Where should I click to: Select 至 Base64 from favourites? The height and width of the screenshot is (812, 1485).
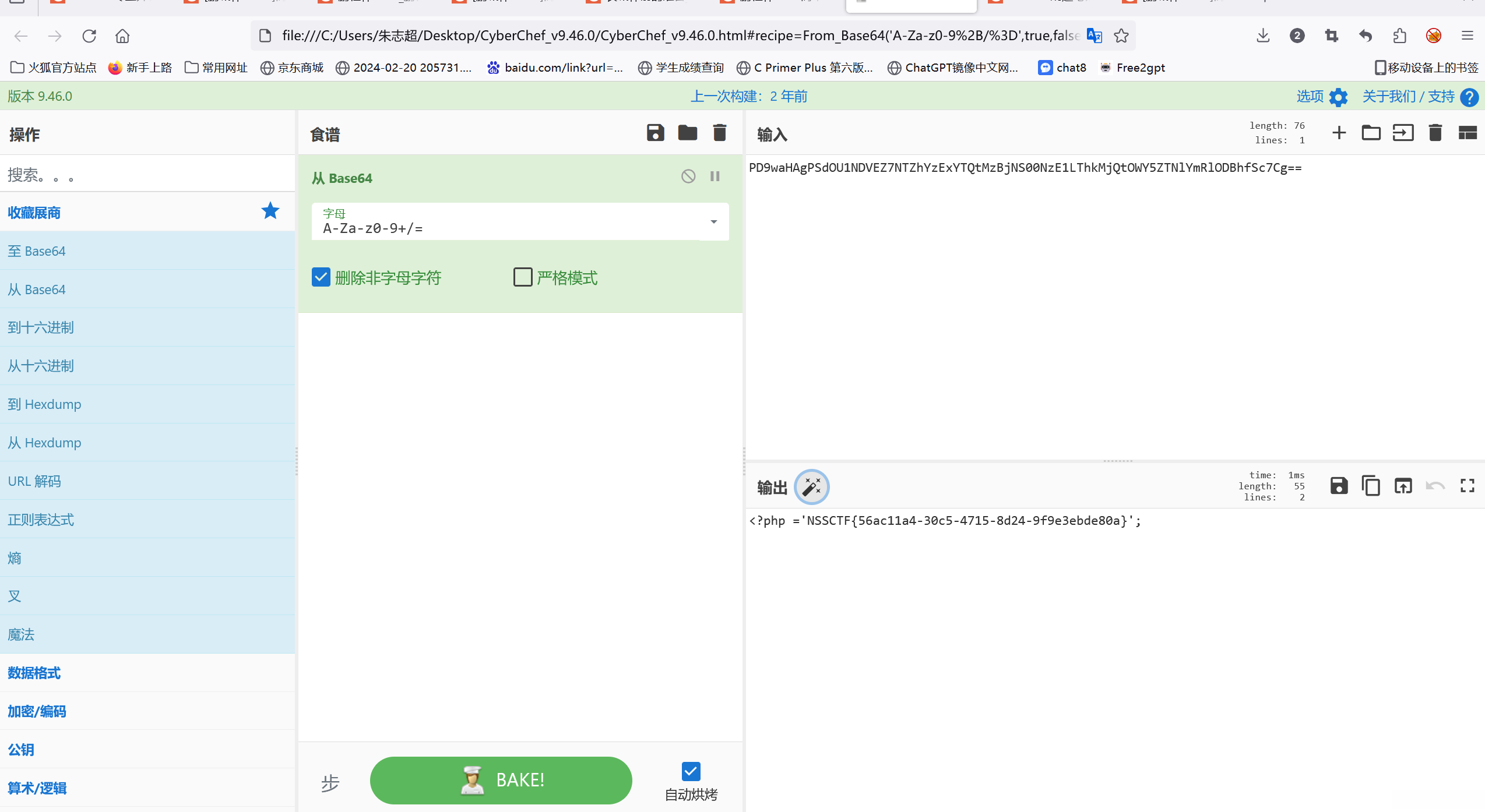pyautogui.click(x=37, y=251)
